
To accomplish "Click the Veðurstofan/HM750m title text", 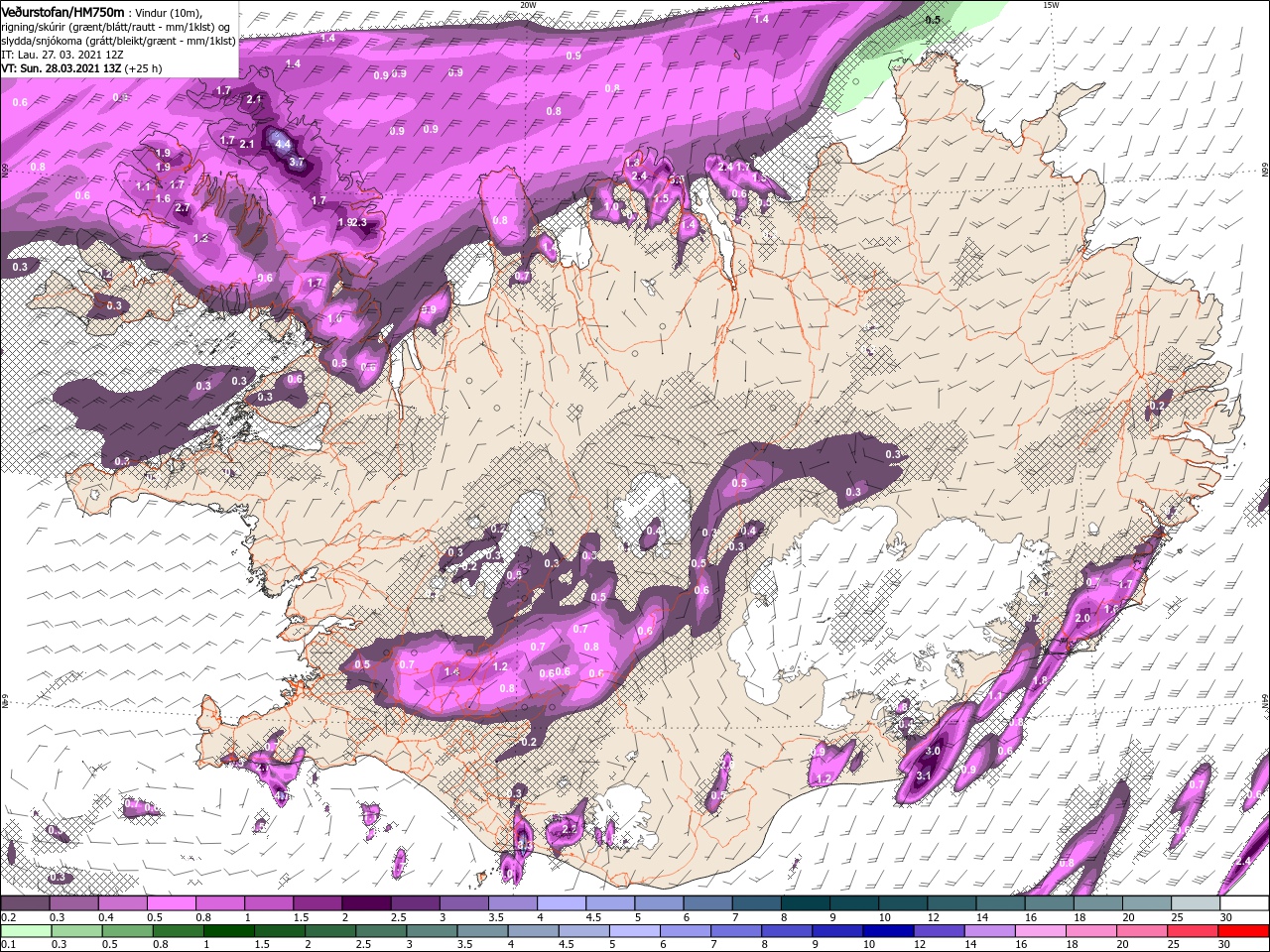I will (63, 11).
